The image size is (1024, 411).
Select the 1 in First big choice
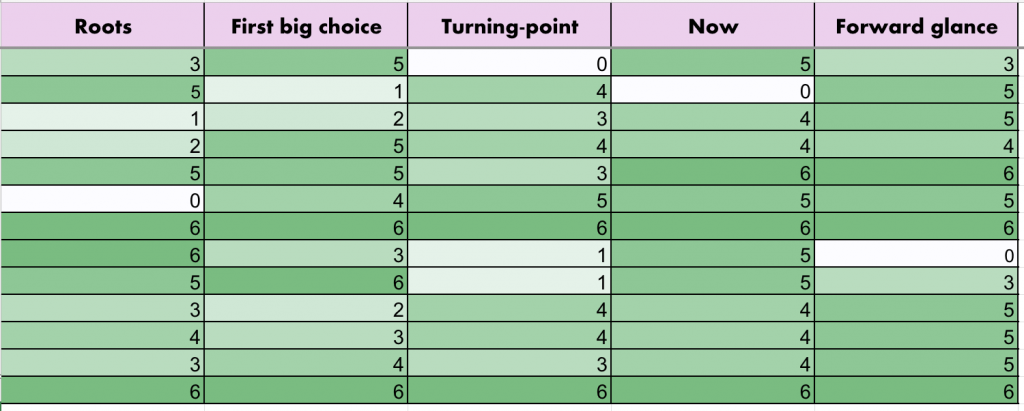point(306,92)
